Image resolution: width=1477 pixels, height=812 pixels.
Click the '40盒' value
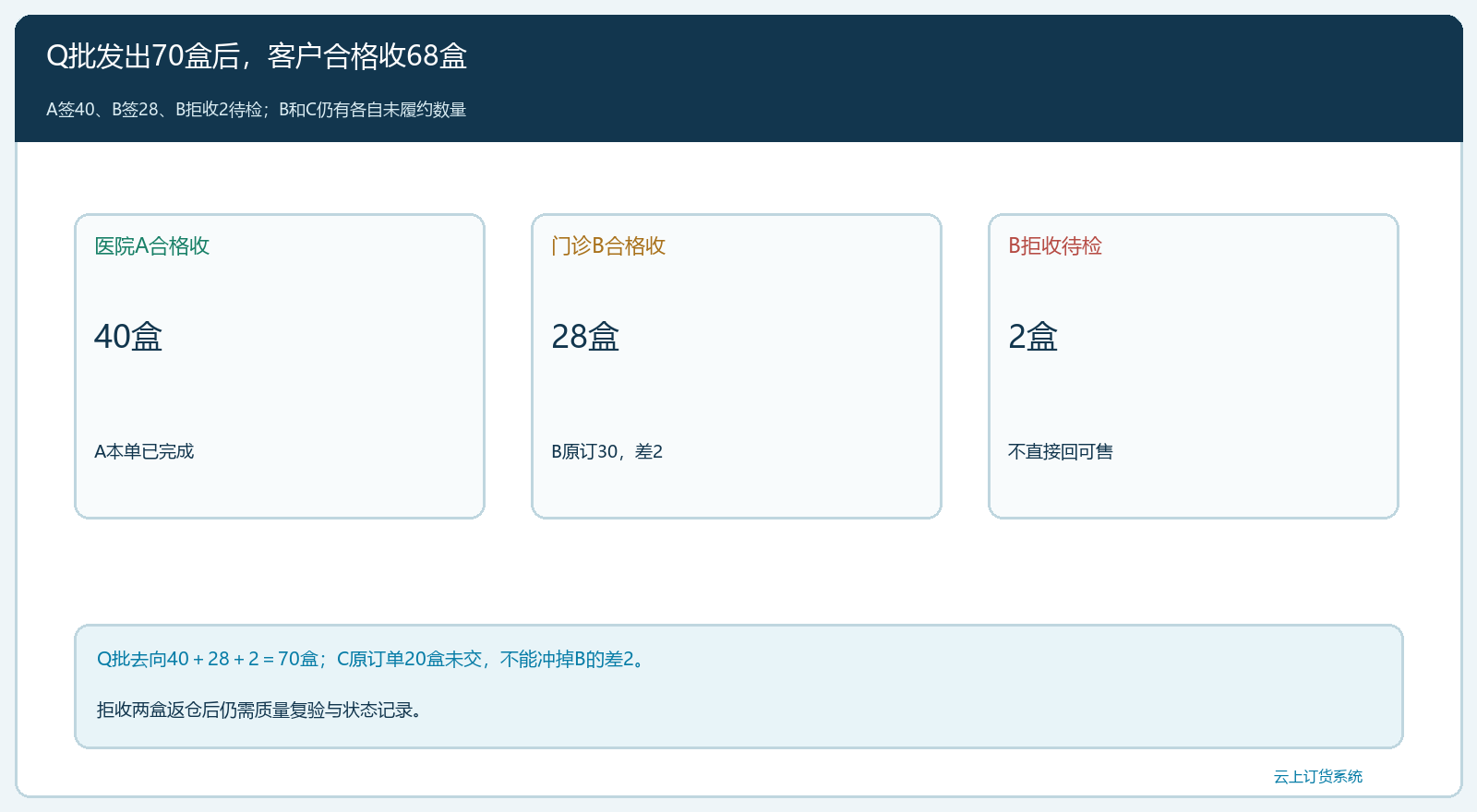pyautogui.click(x=128, y=337)
